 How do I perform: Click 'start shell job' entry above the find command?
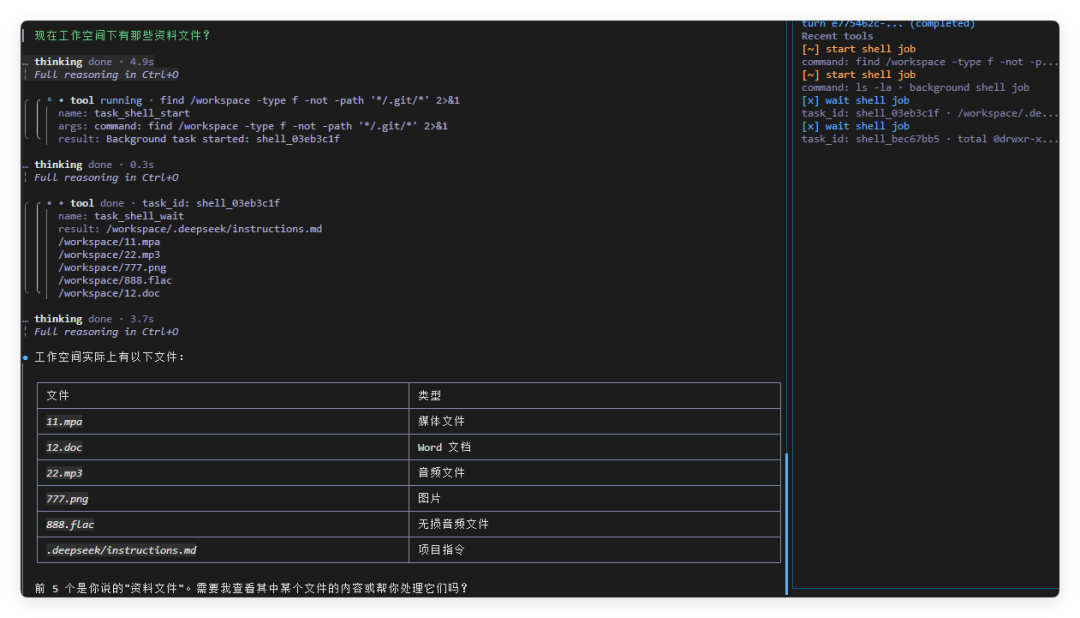(x=858, y=49)
